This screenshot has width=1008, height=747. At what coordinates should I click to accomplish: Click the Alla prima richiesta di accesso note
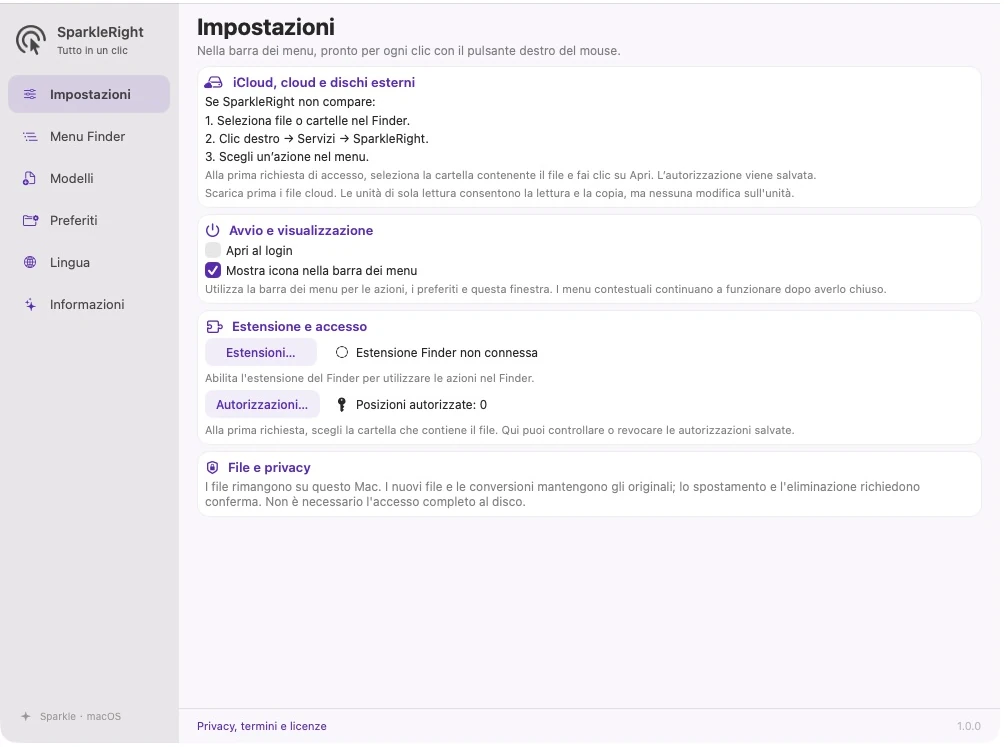click(x=510, y=175)
